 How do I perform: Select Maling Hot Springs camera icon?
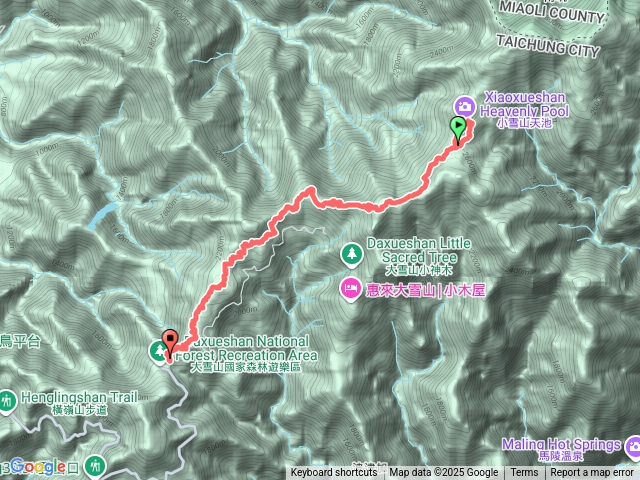pos(633,446)
